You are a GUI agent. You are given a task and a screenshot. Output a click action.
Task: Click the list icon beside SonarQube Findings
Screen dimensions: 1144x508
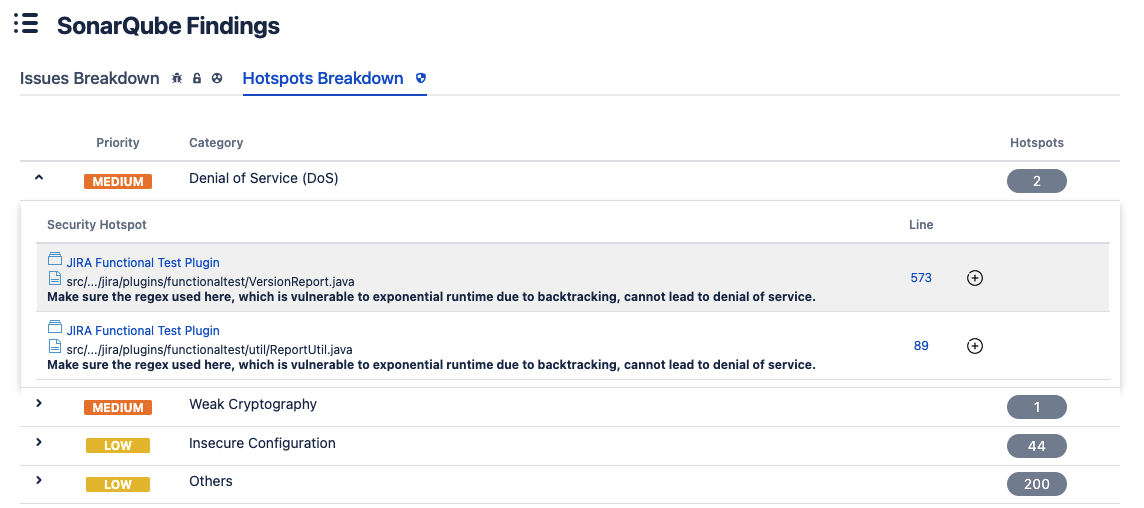(x=26, y=23)
